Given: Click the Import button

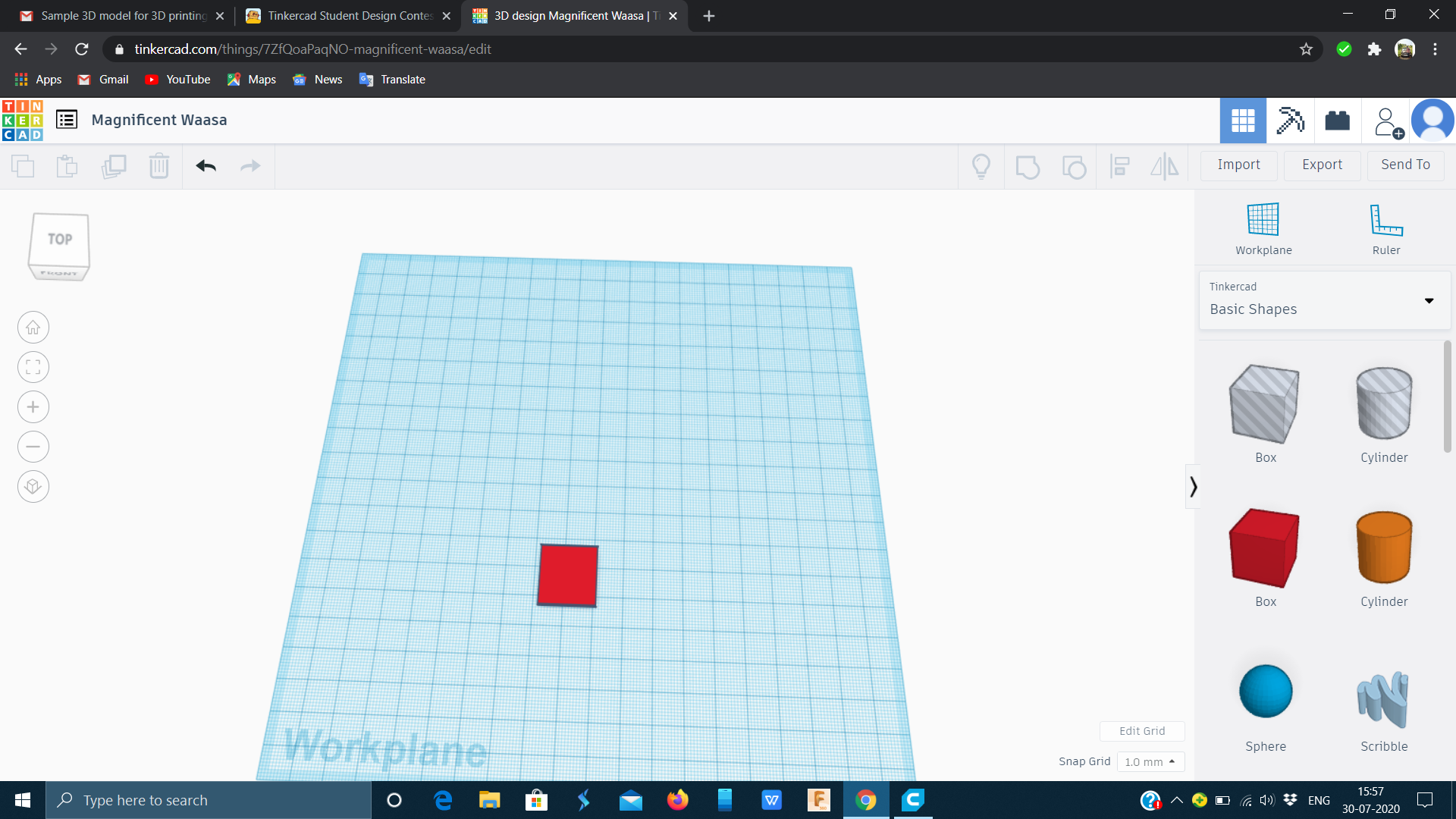Looking at the screenshot, I should pyautogui.click(x=1239, y=164).
